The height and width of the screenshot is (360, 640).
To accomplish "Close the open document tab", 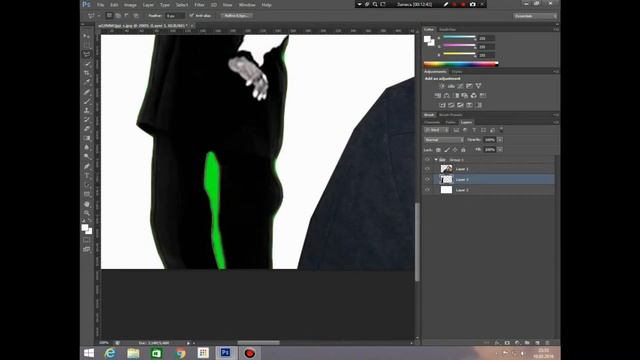I will point(192,26).
